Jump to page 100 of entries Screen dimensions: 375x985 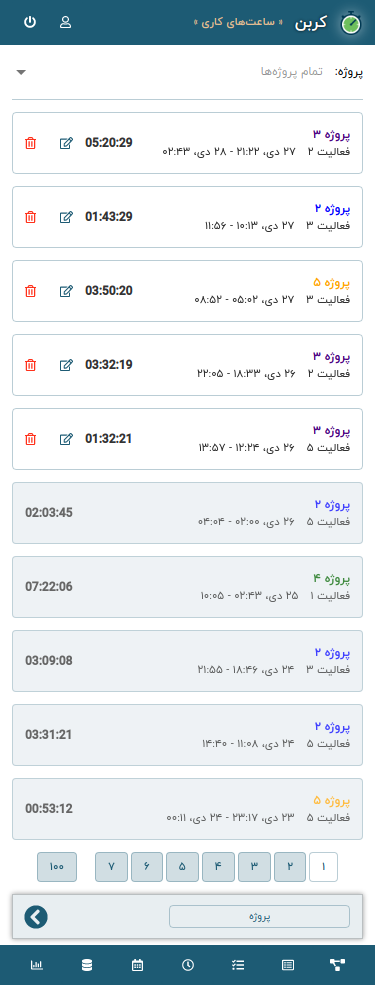57,867
